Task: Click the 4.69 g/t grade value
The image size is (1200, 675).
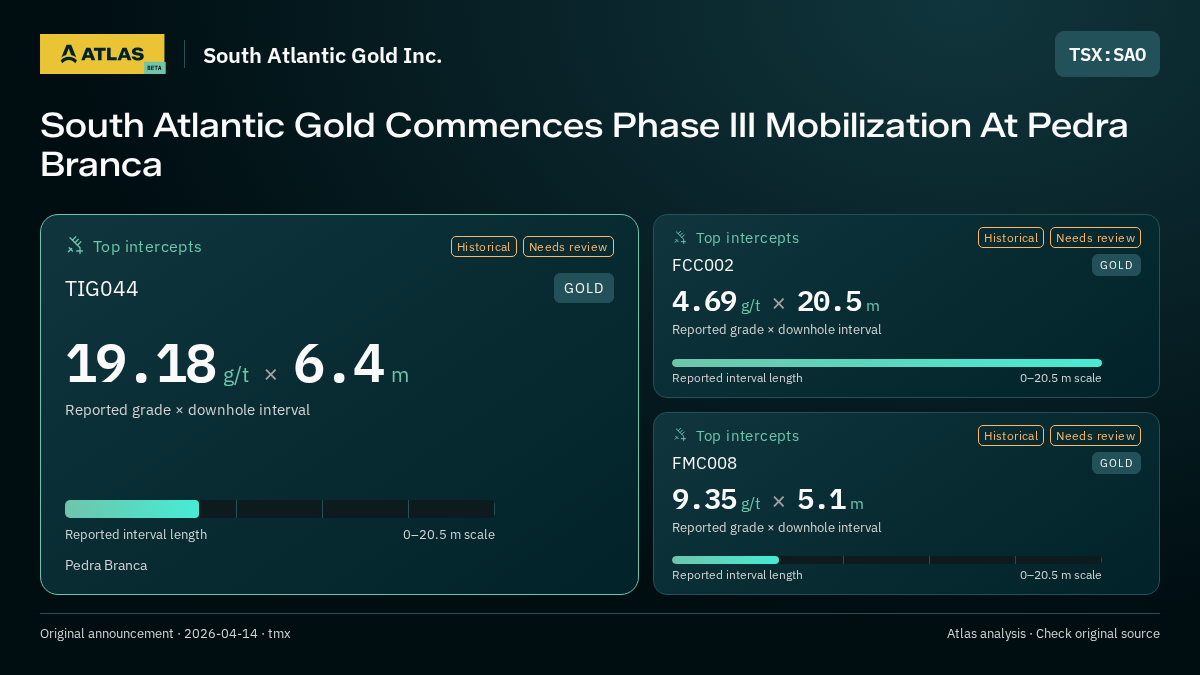Action: (x=716, y=302)
